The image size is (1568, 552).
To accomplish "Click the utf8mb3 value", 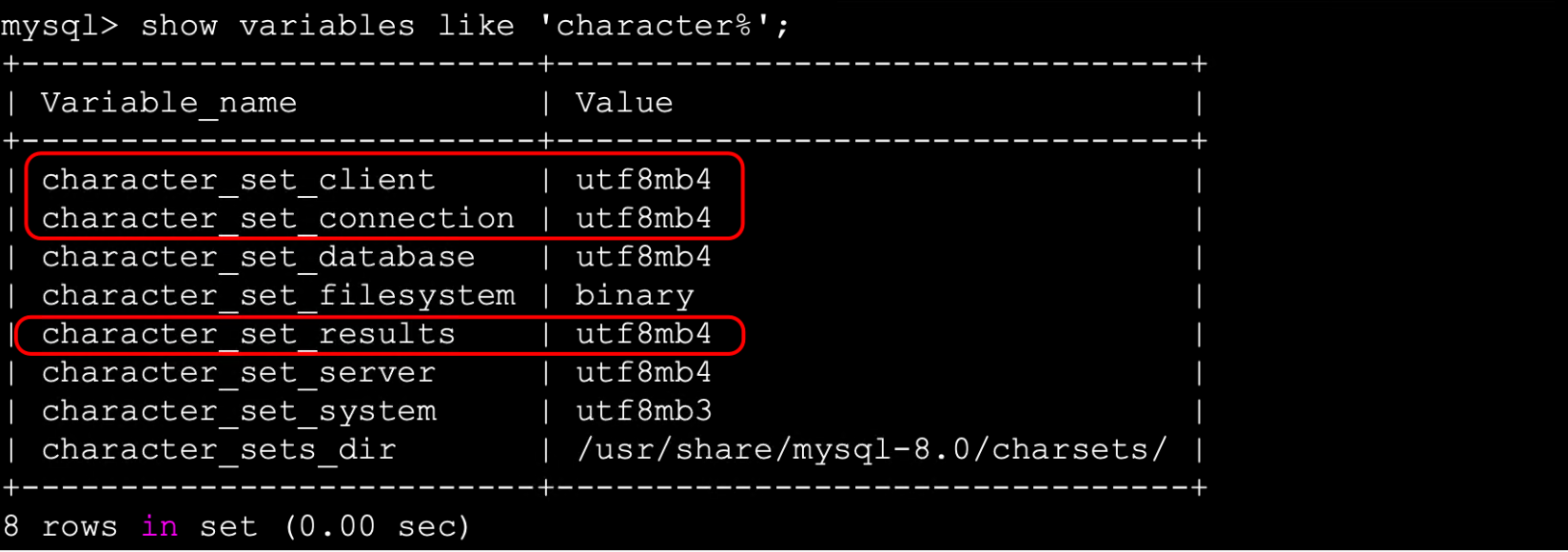I will tap(643, 411).
